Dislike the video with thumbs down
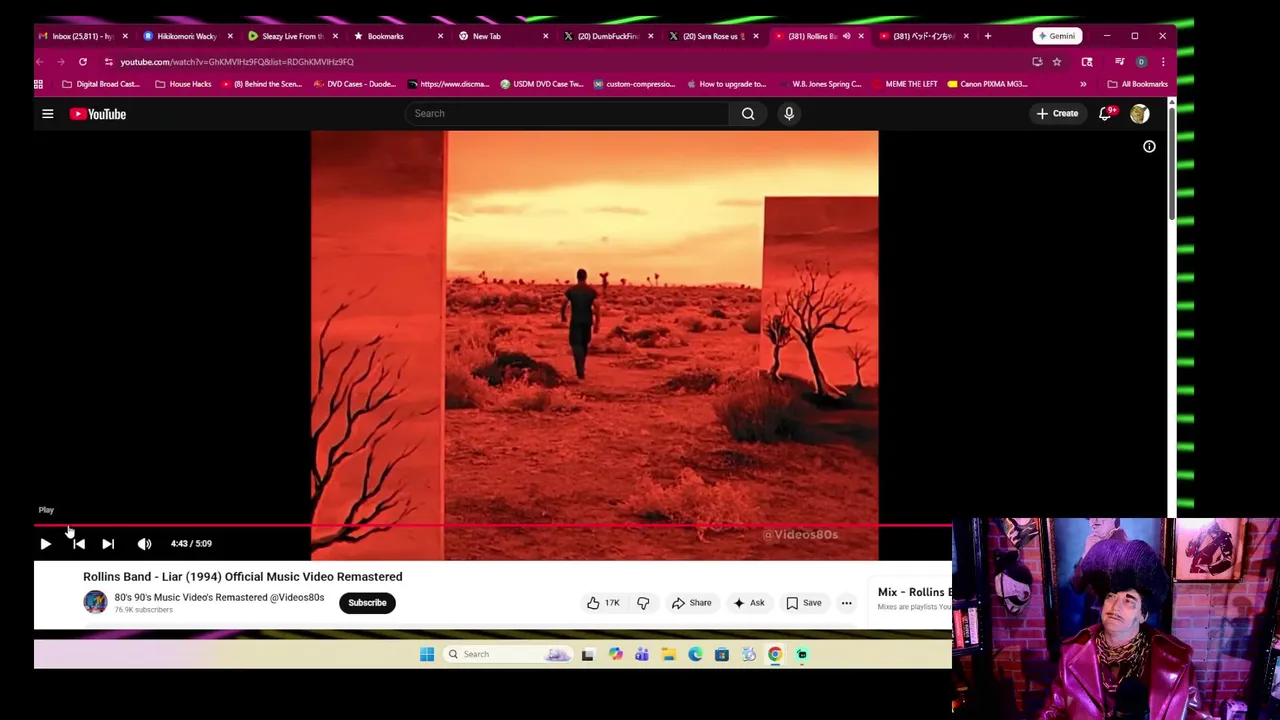Viewport: 1280px width, 720px height. pos(643,603)
